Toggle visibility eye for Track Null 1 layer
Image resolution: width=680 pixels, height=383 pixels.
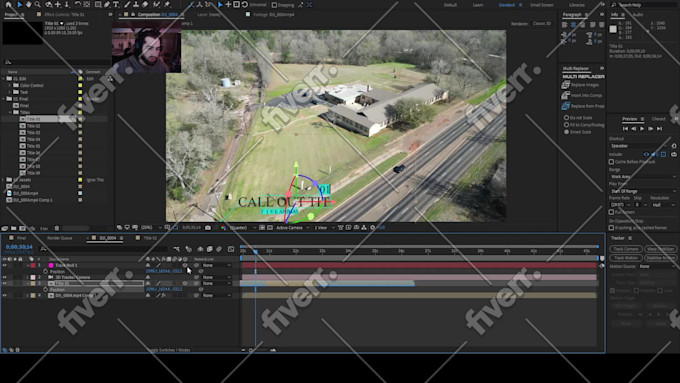[x=5, y=265]
